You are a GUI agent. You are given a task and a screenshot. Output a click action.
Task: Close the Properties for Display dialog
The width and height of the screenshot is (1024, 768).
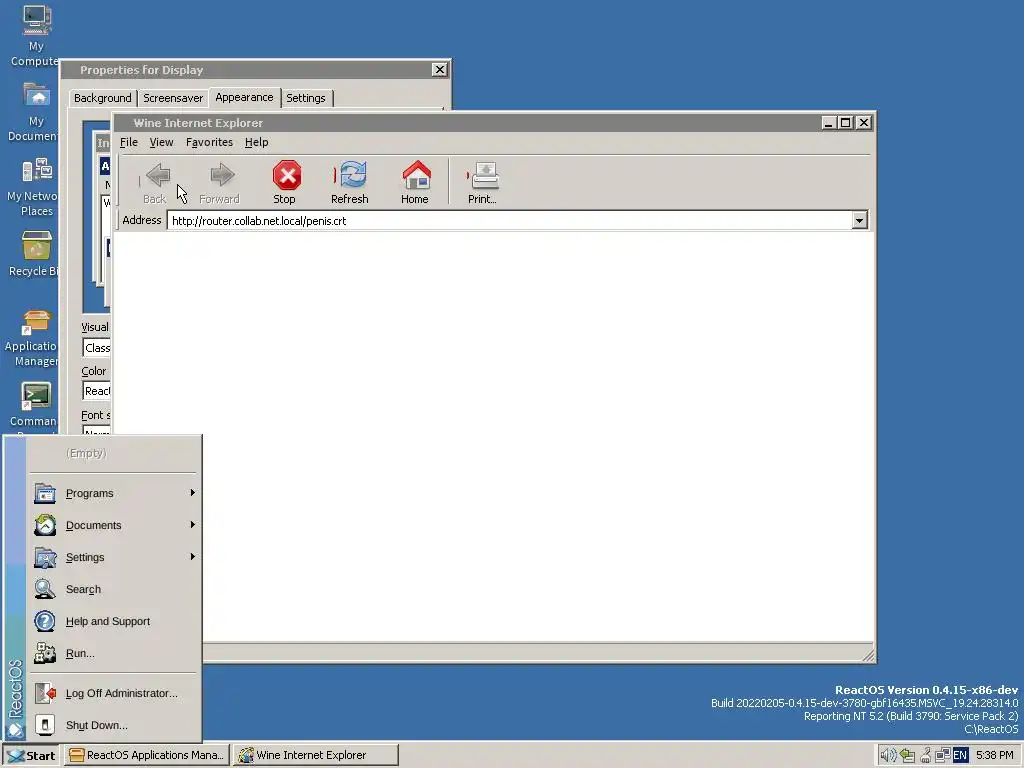[440, 70]
